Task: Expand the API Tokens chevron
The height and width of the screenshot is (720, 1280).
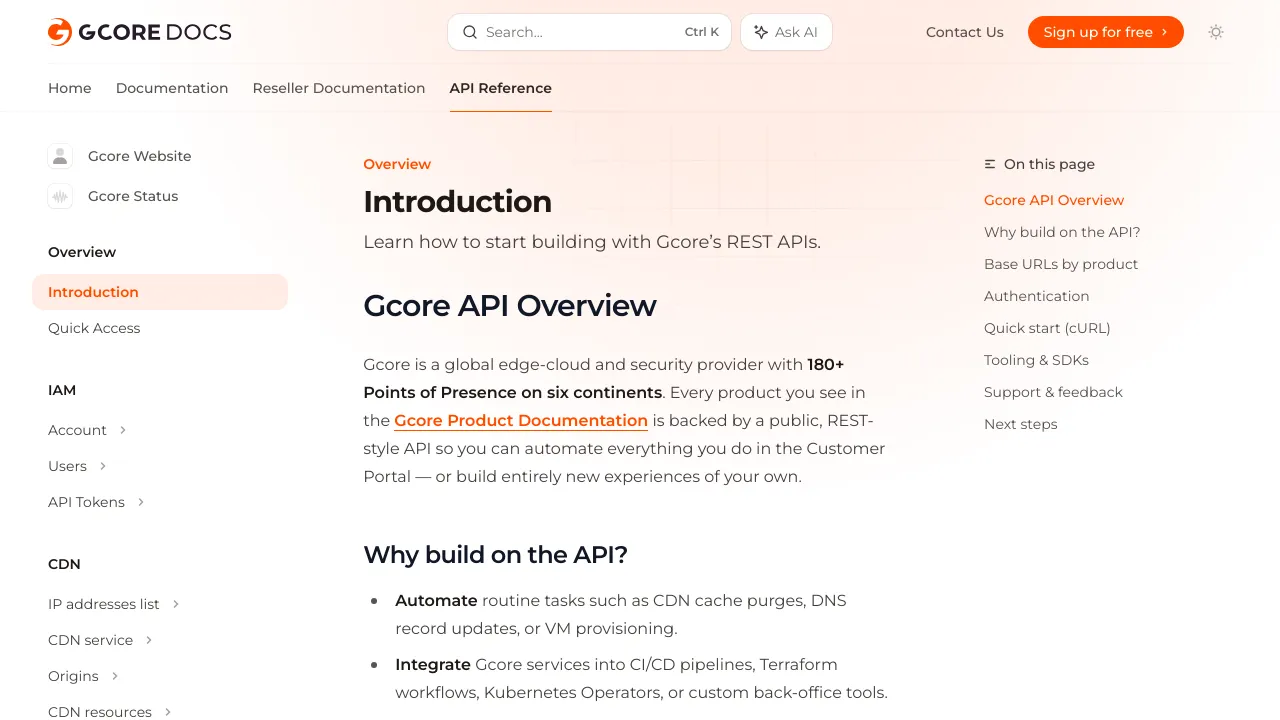Action: click(141, 502)
